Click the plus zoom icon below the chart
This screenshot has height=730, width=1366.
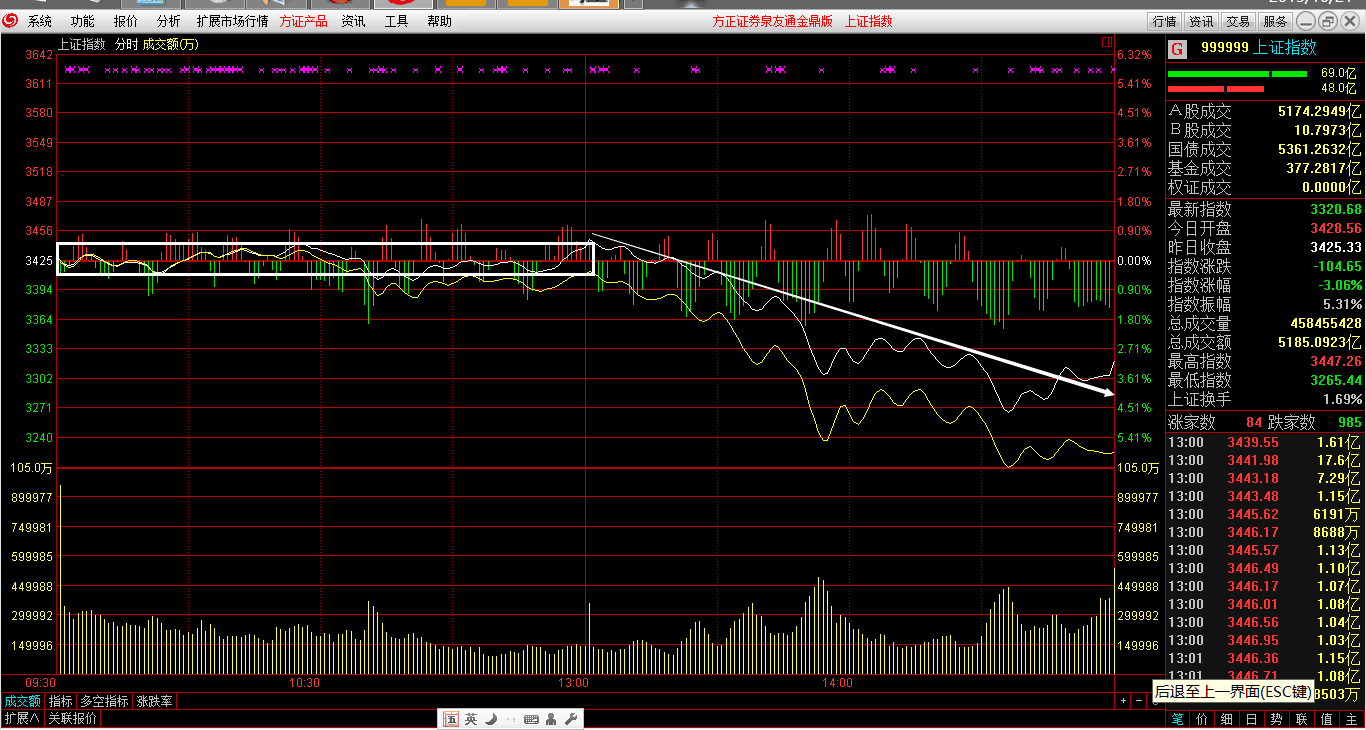point(1123,702)
